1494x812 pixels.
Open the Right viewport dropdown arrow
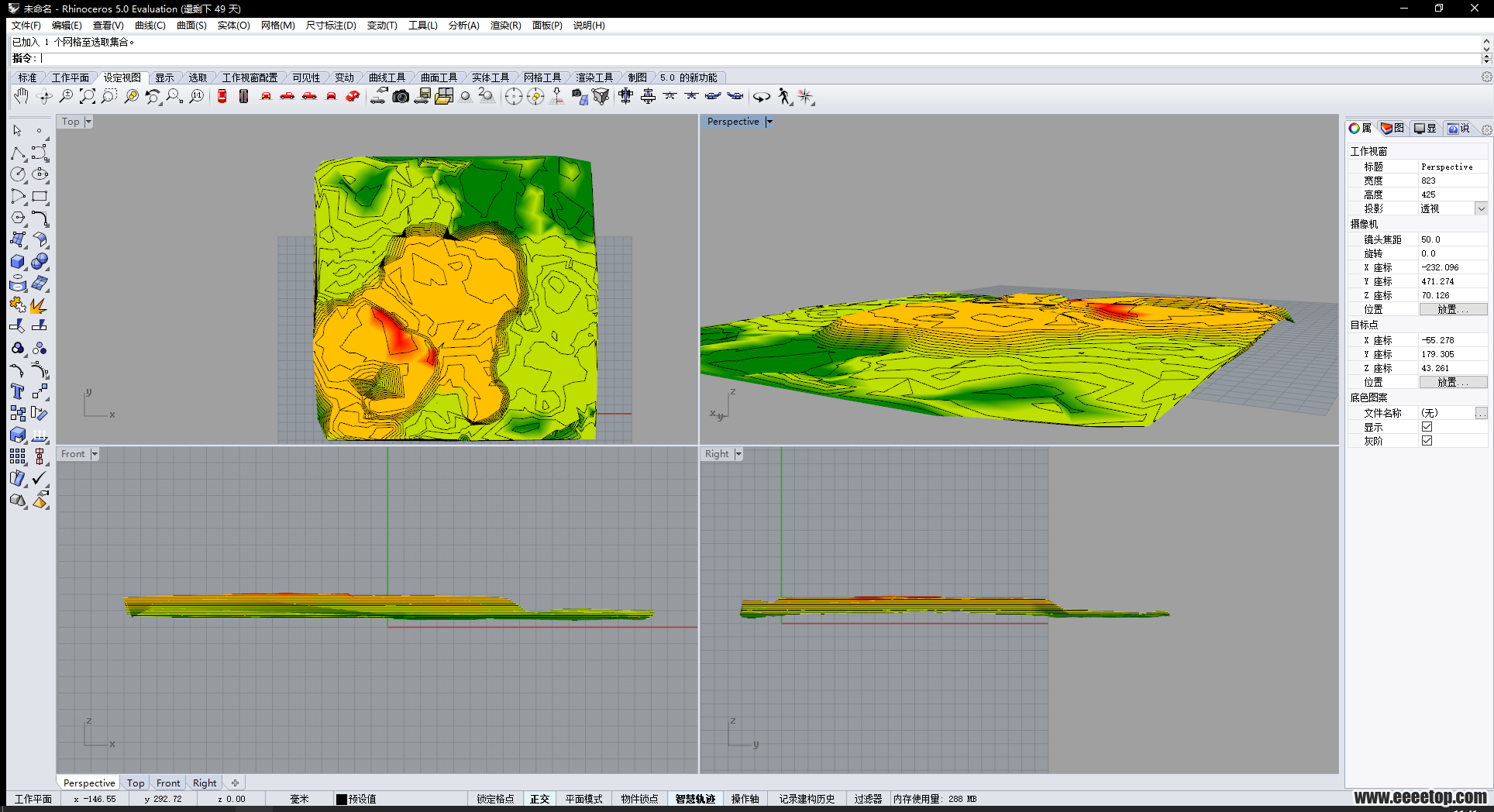(738, 454)
